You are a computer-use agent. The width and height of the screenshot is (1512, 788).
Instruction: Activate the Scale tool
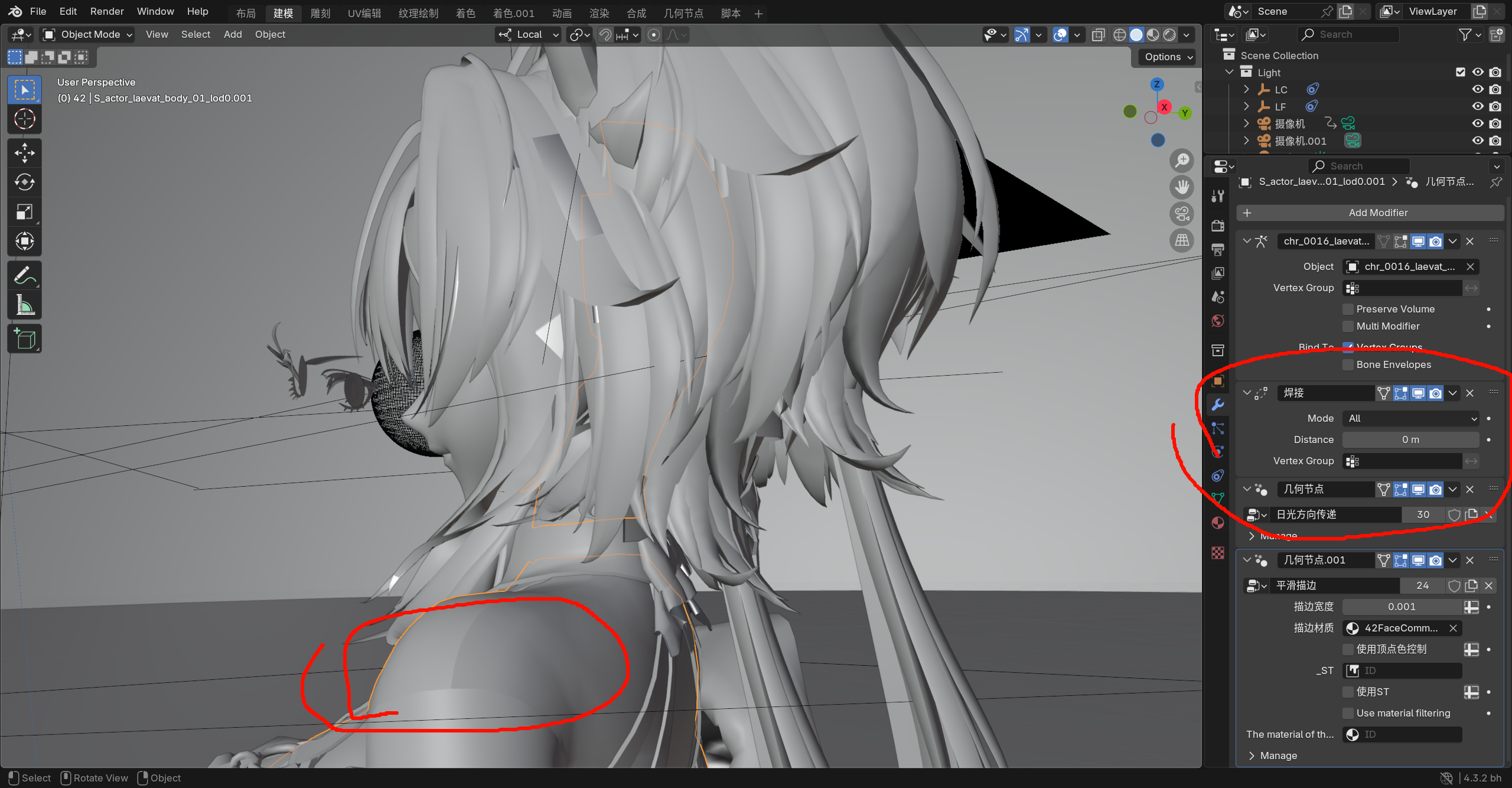(x=24, y=212)
